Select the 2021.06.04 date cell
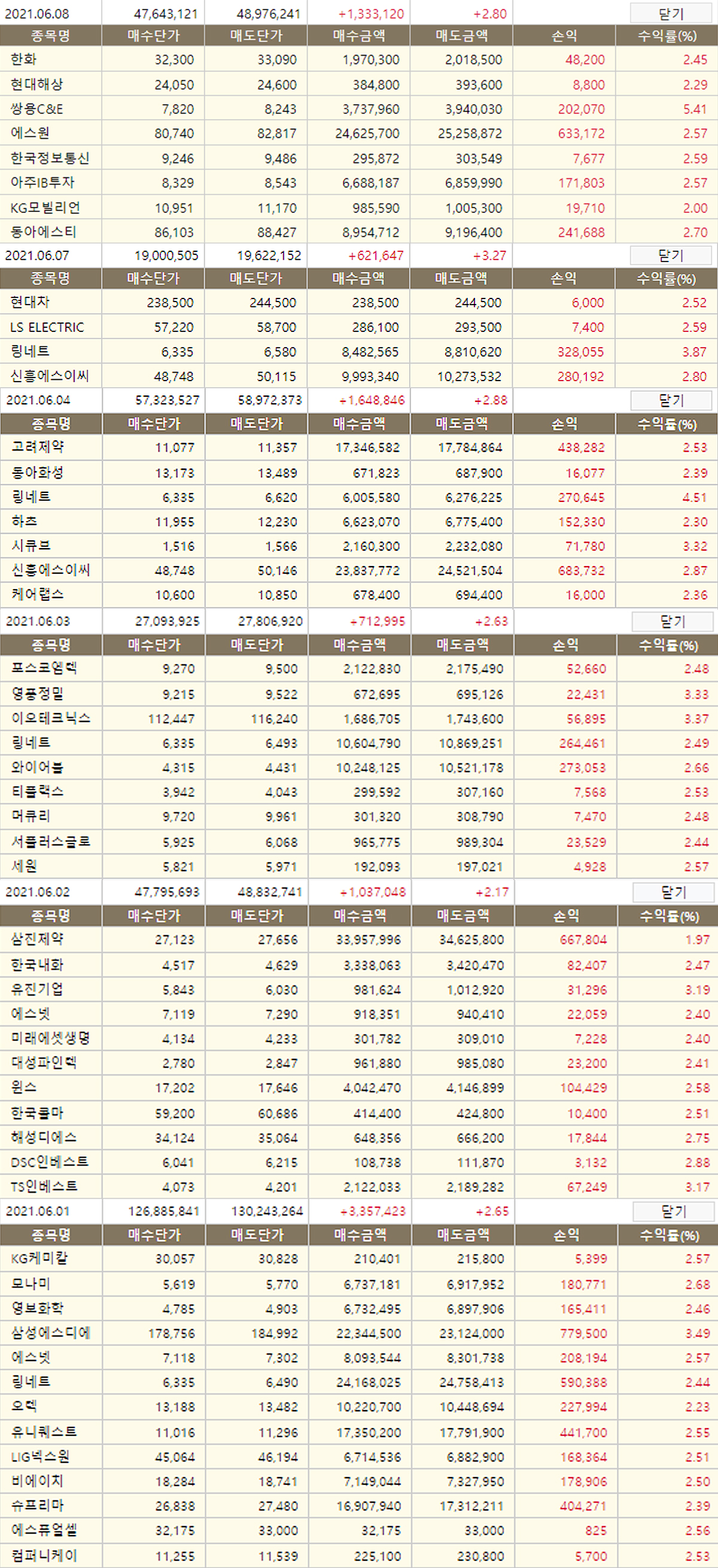Viewport: 718px width, 1568px height. tap(38, 400)
